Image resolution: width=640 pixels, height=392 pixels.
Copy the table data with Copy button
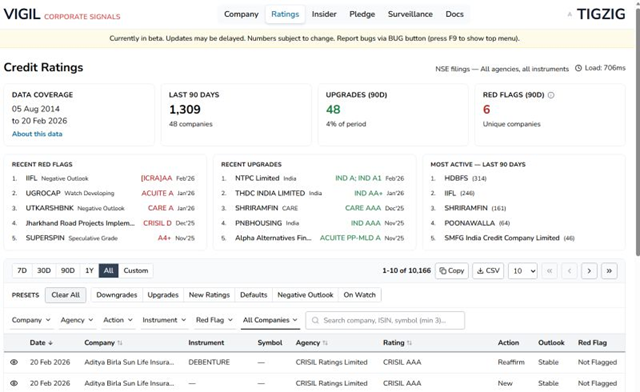[x=452, y=271]
